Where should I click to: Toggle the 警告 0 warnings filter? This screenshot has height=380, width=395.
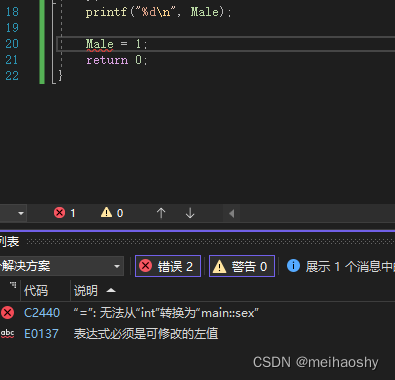pyautogui.click(x=242, y=266)
